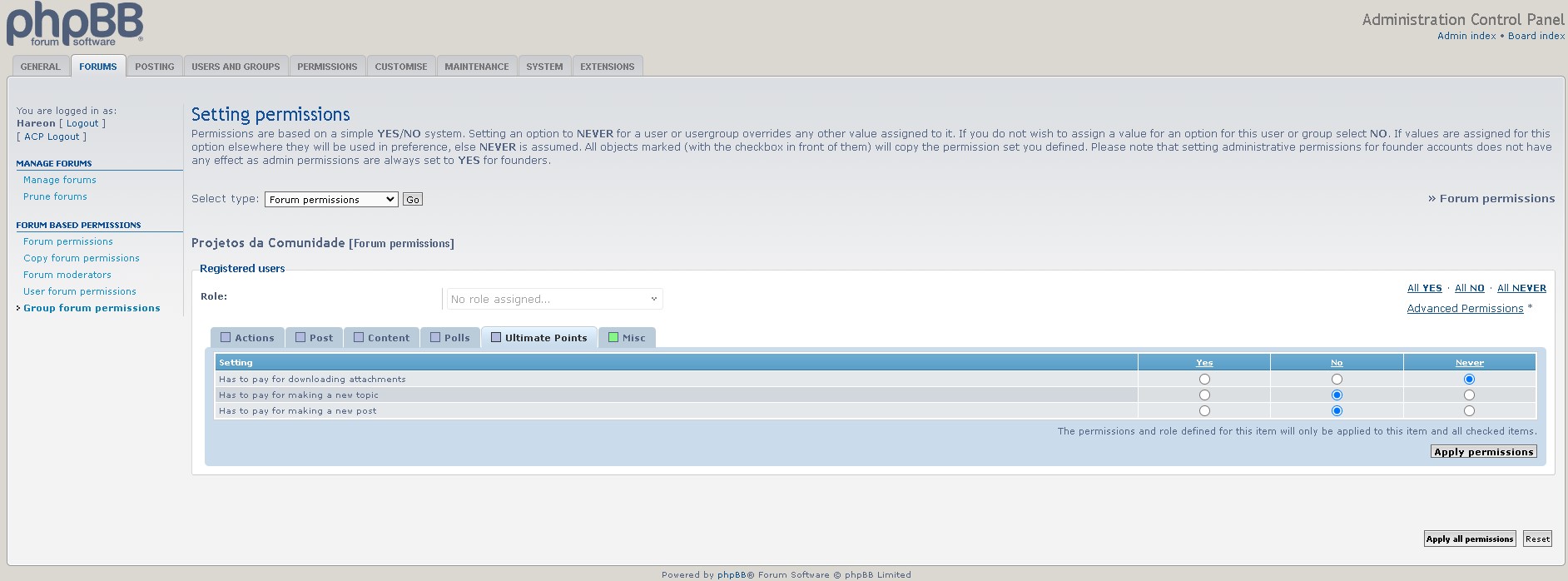Viewport: 1568px width, 581px height.
Task: Click the Apply permissions button
Action: pos(1484,452)
